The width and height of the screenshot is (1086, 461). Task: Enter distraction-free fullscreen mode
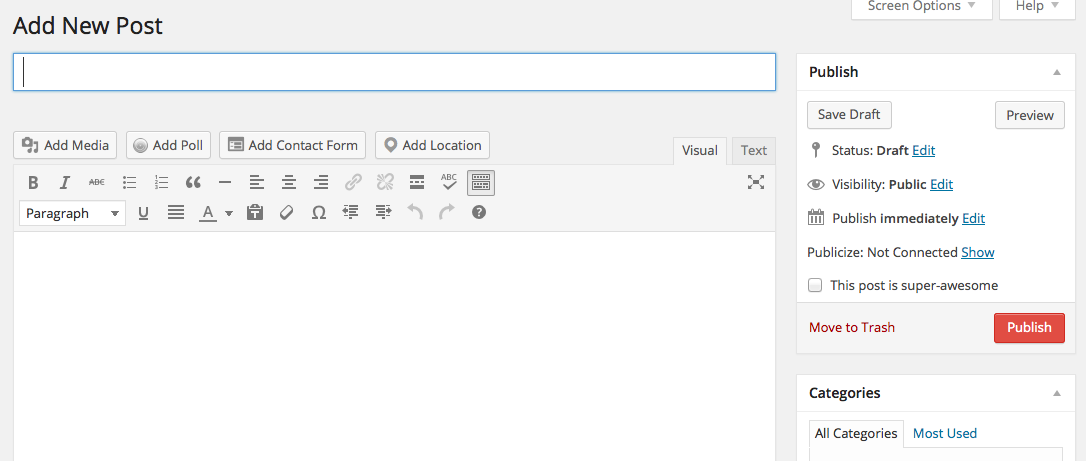pyautogui.click(x=756, y=182)
